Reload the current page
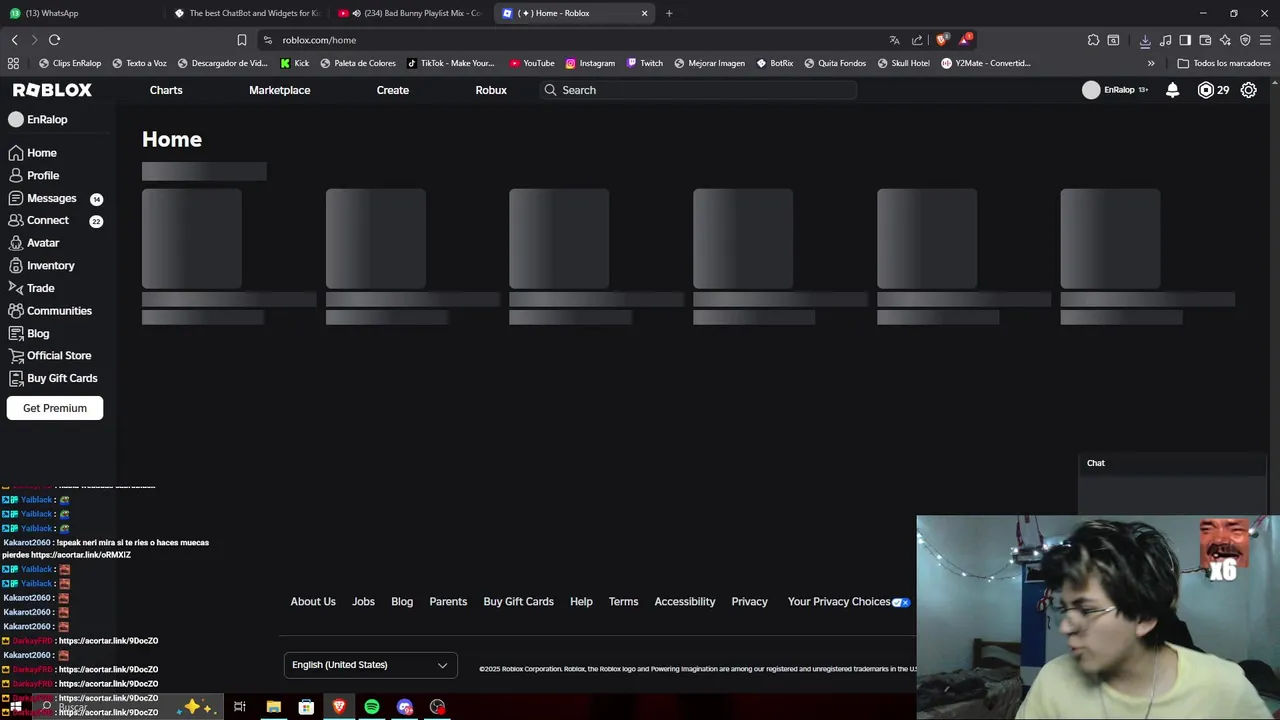 pyautogui.click(x=54, y=40)
